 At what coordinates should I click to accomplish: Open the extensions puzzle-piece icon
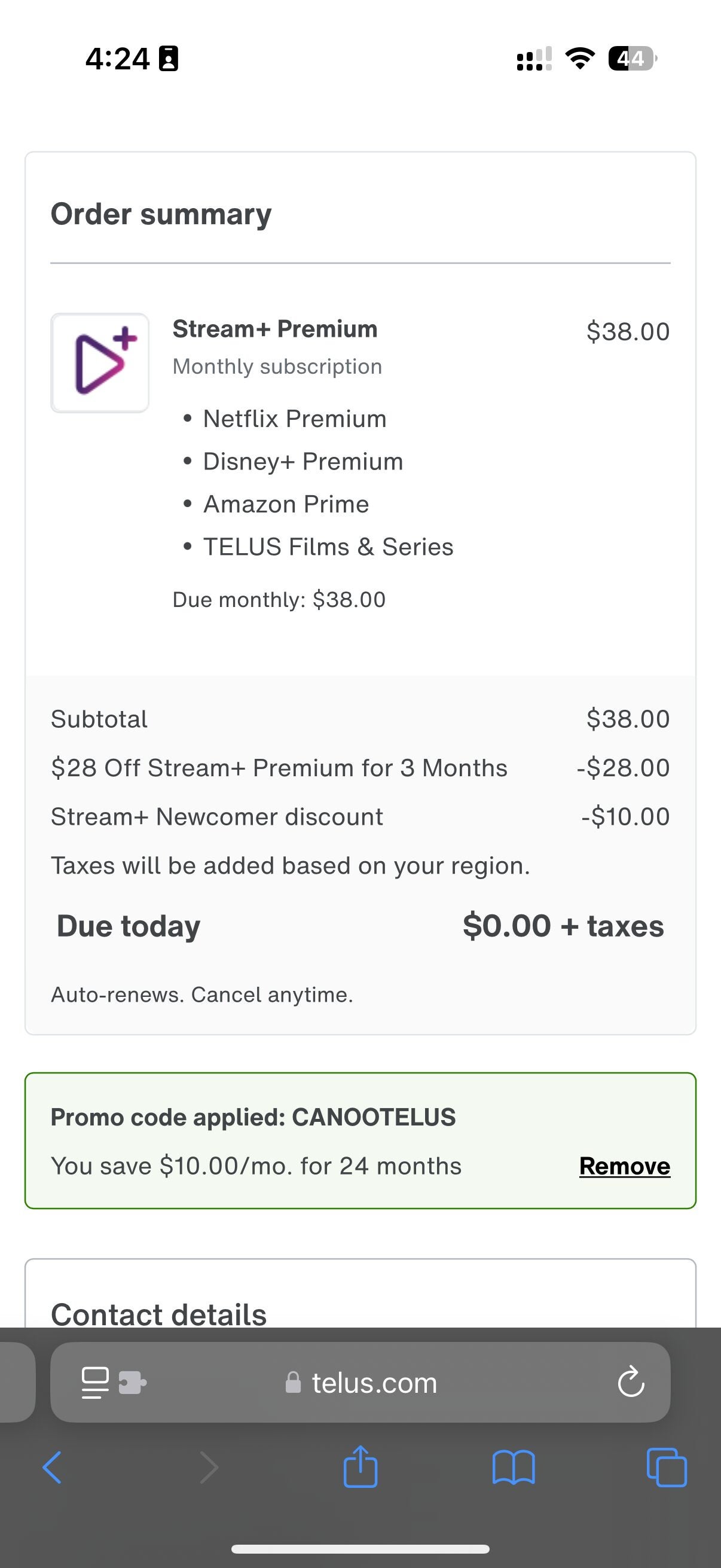coord(133,1383)
